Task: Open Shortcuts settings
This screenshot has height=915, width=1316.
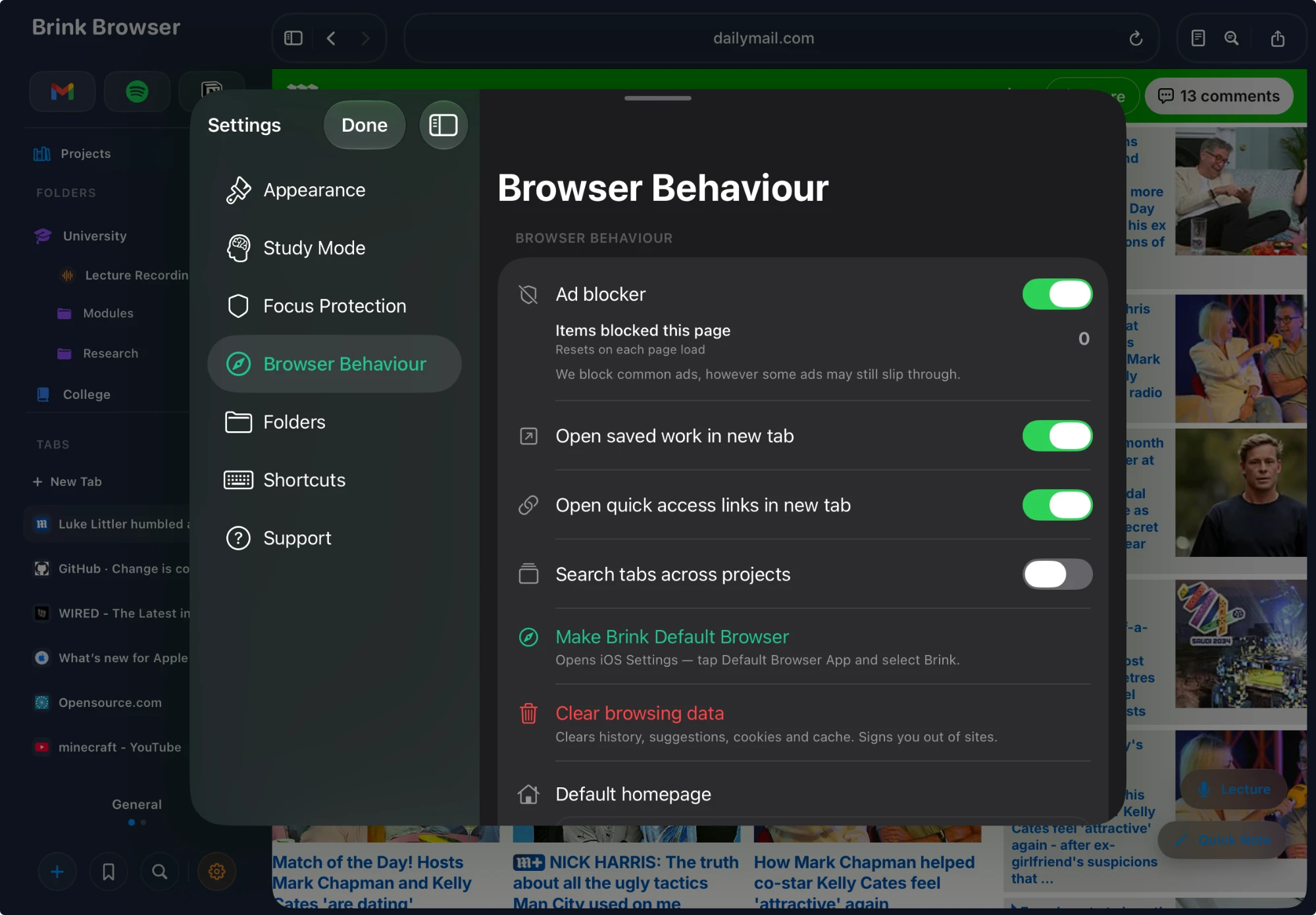Action: pos(334,480)
